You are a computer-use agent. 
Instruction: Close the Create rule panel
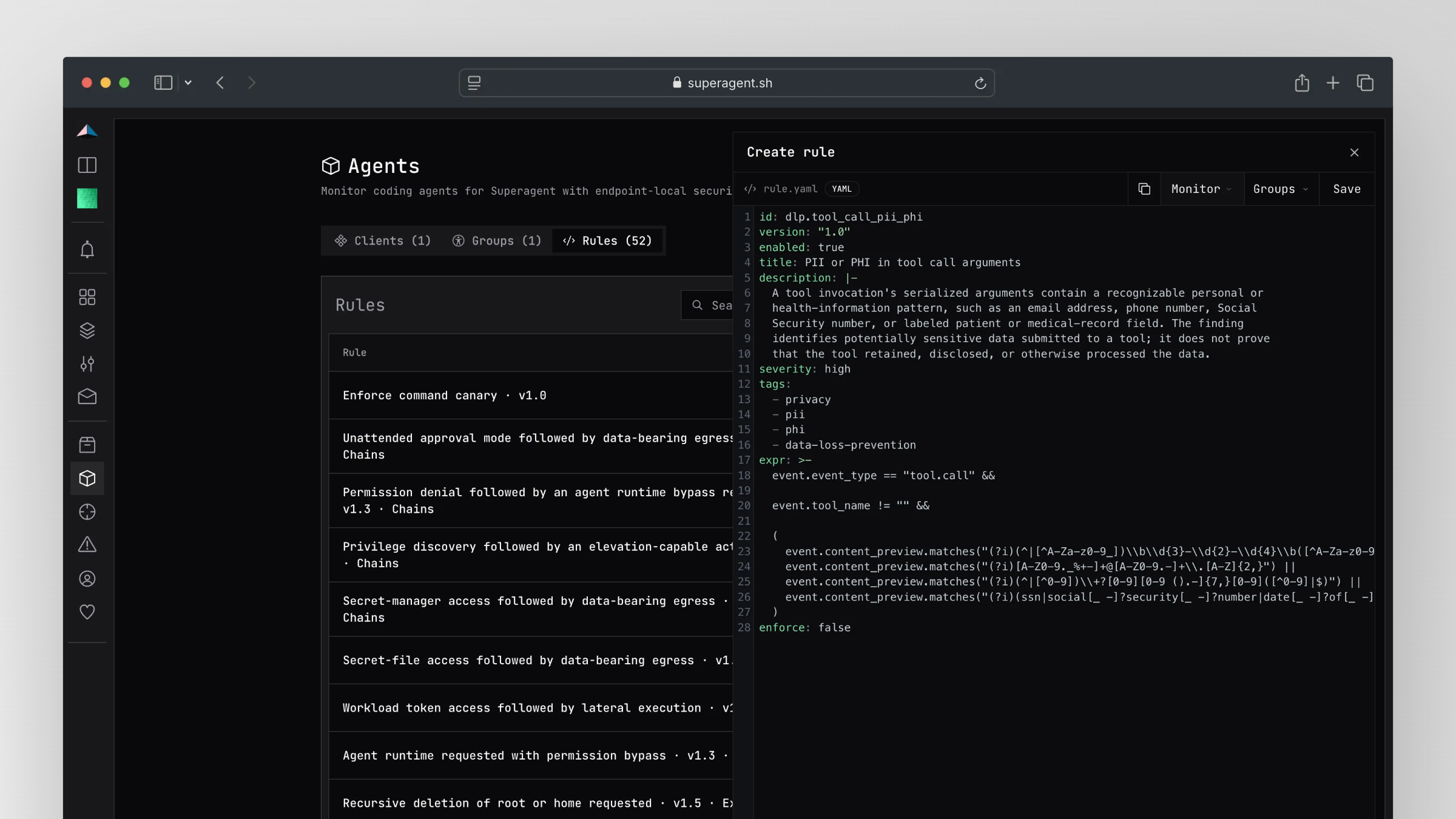tap(1355, 152)
